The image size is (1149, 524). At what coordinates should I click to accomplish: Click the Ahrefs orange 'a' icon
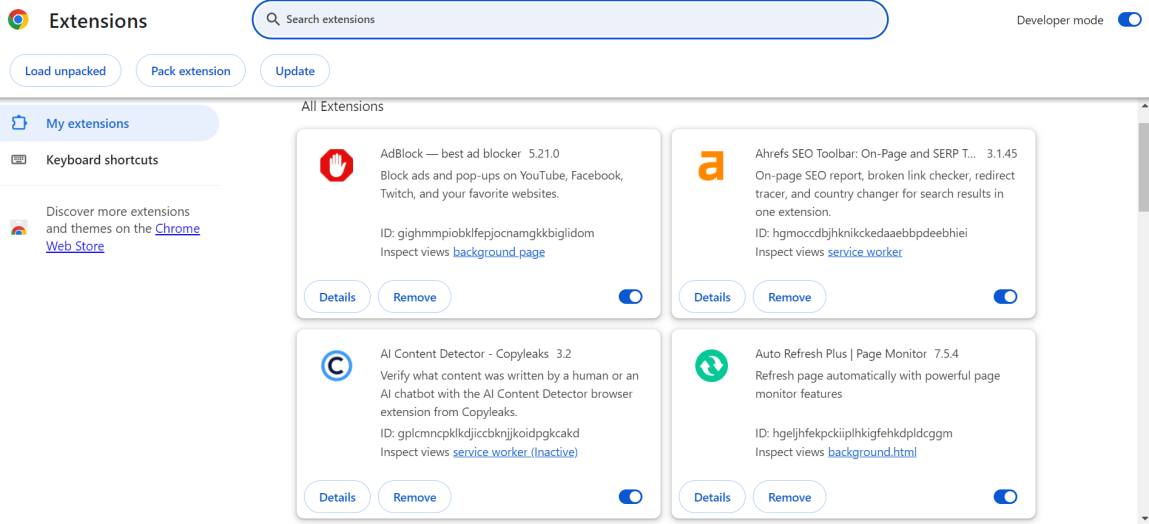(x=711, y=165)
